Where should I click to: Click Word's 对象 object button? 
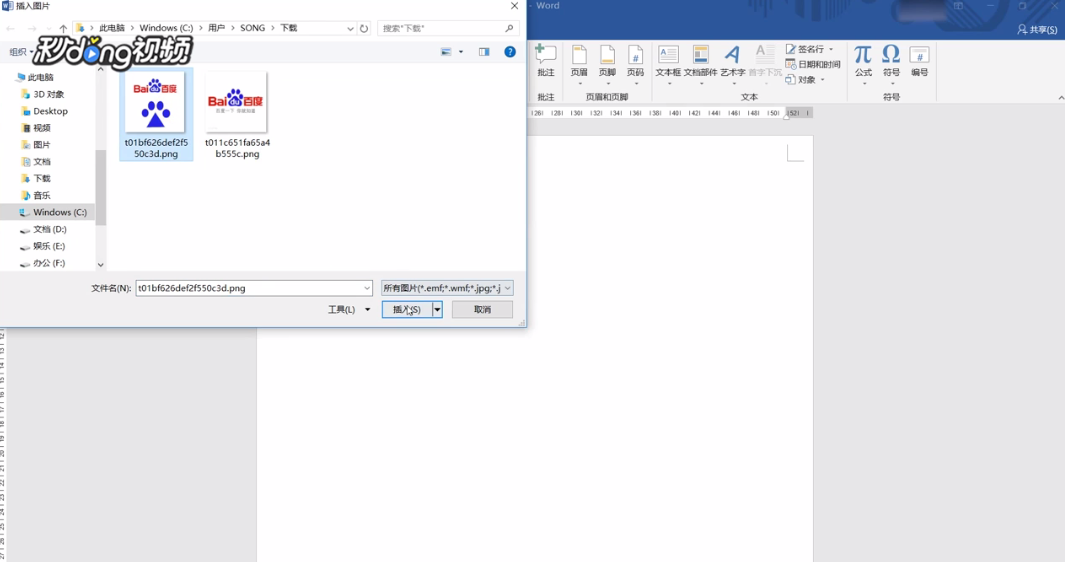801,80
